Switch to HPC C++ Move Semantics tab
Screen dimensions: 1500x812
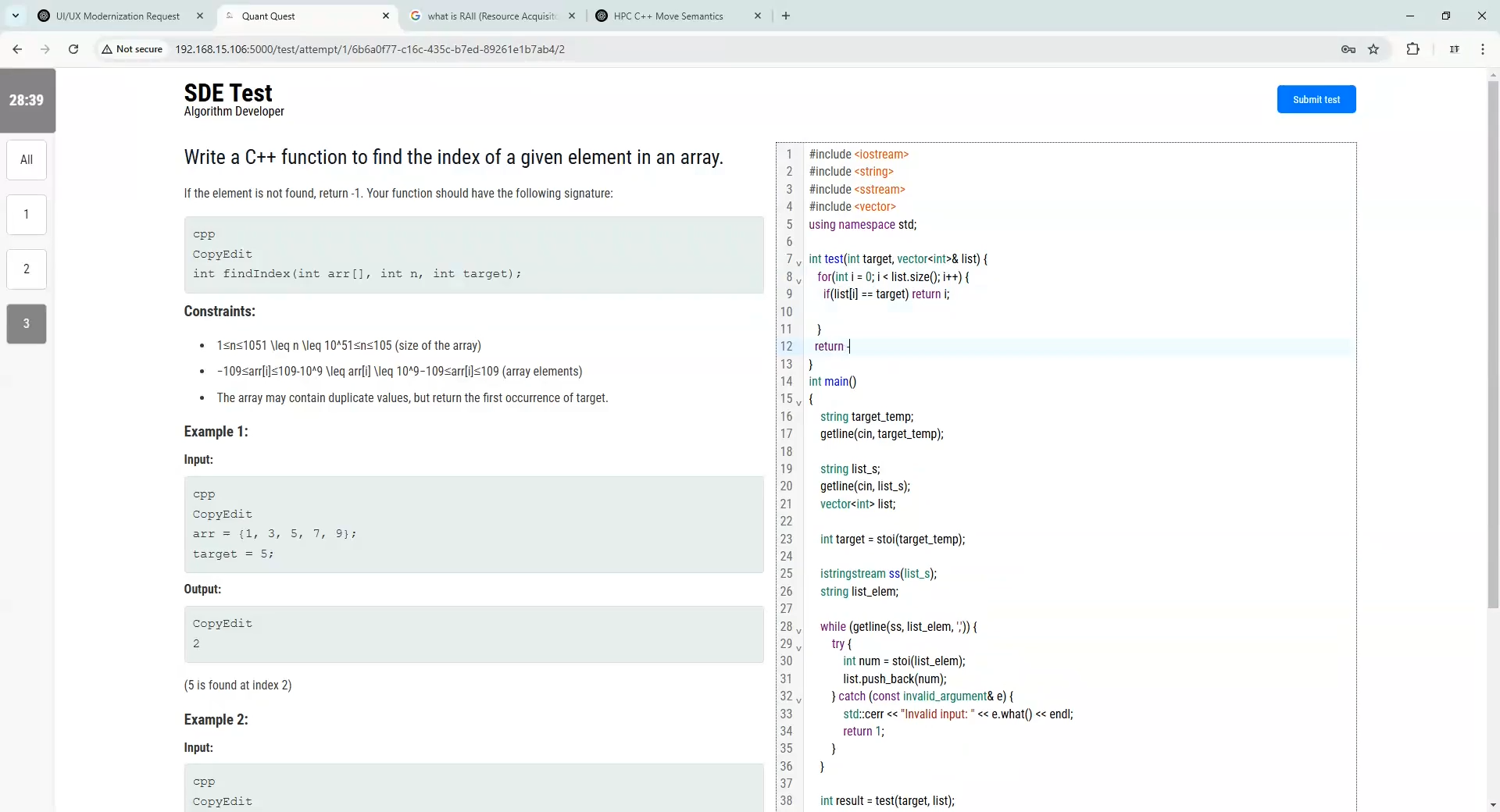[x=668, y=16]
